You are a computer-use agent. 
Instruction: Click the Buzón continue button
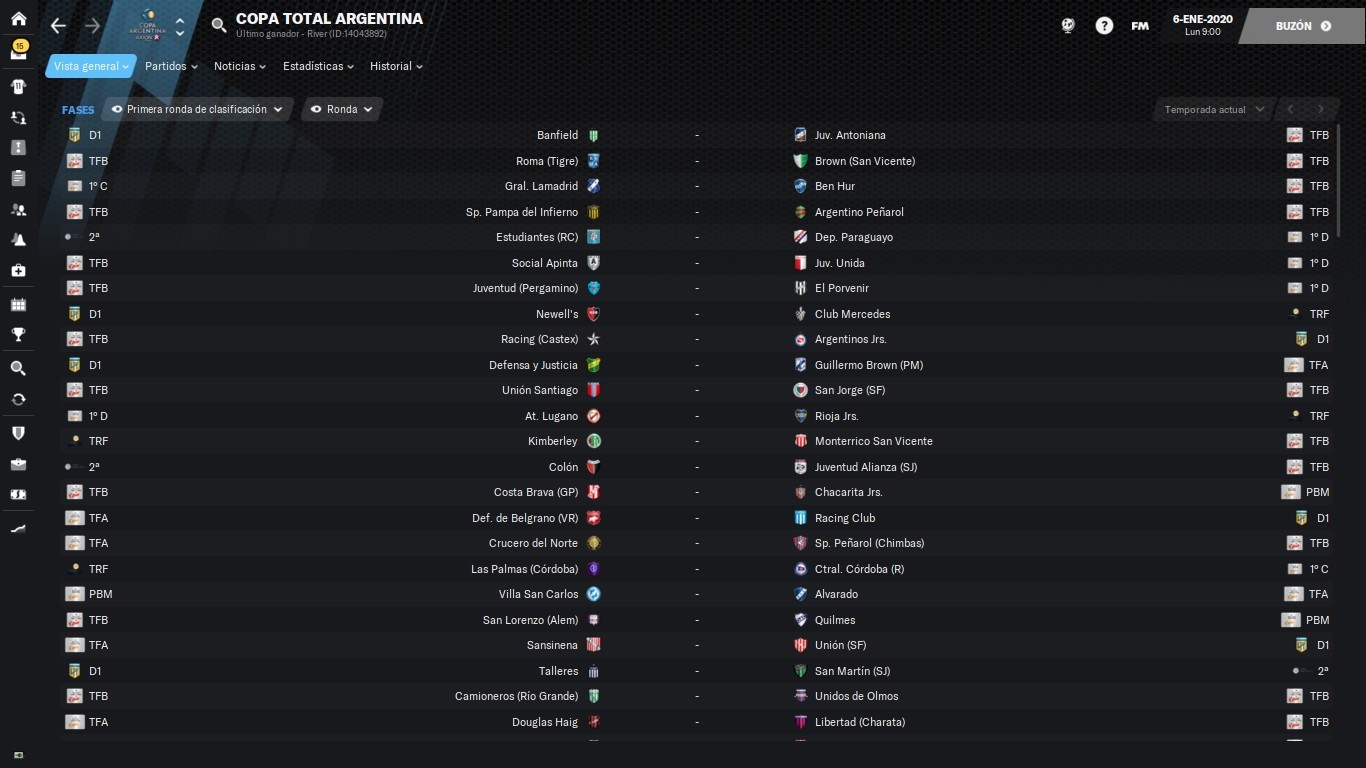[x=1302, y=26]
